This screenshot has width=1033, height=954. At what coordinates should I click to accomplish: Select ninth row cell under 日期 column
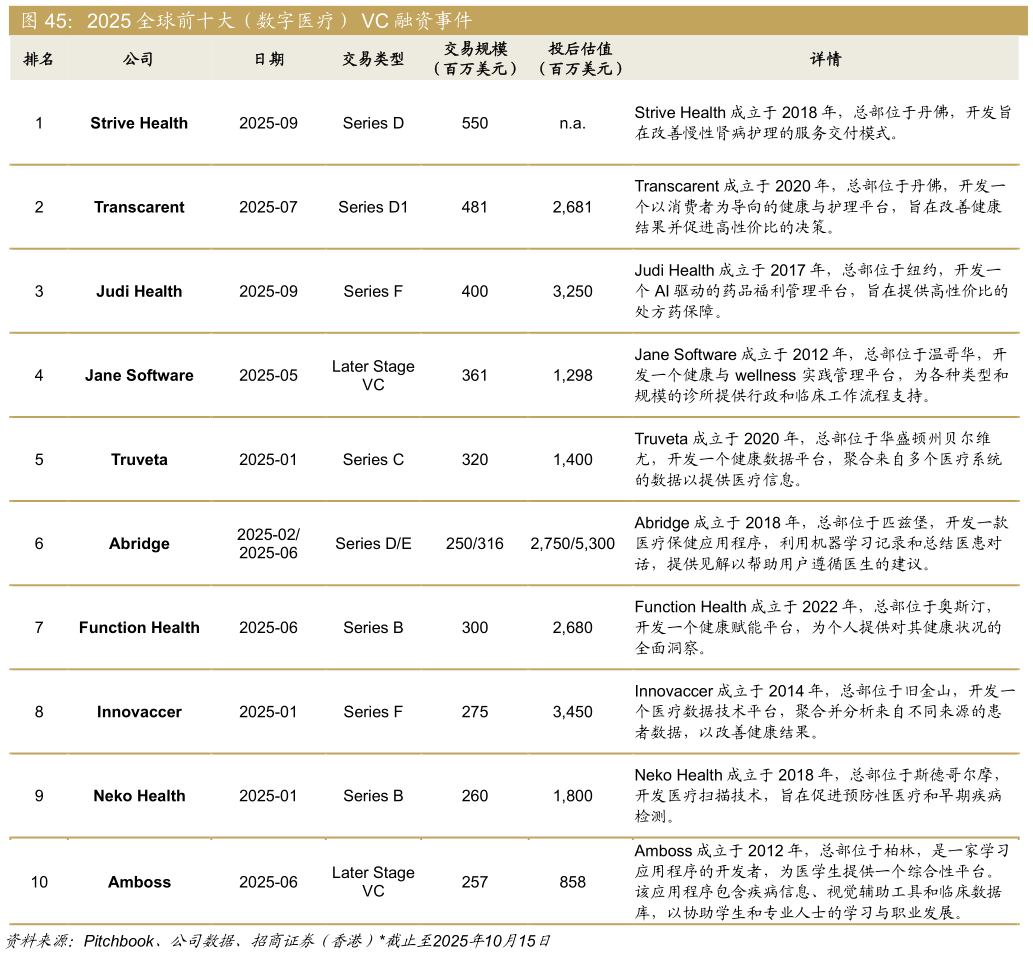click(269, 795)
